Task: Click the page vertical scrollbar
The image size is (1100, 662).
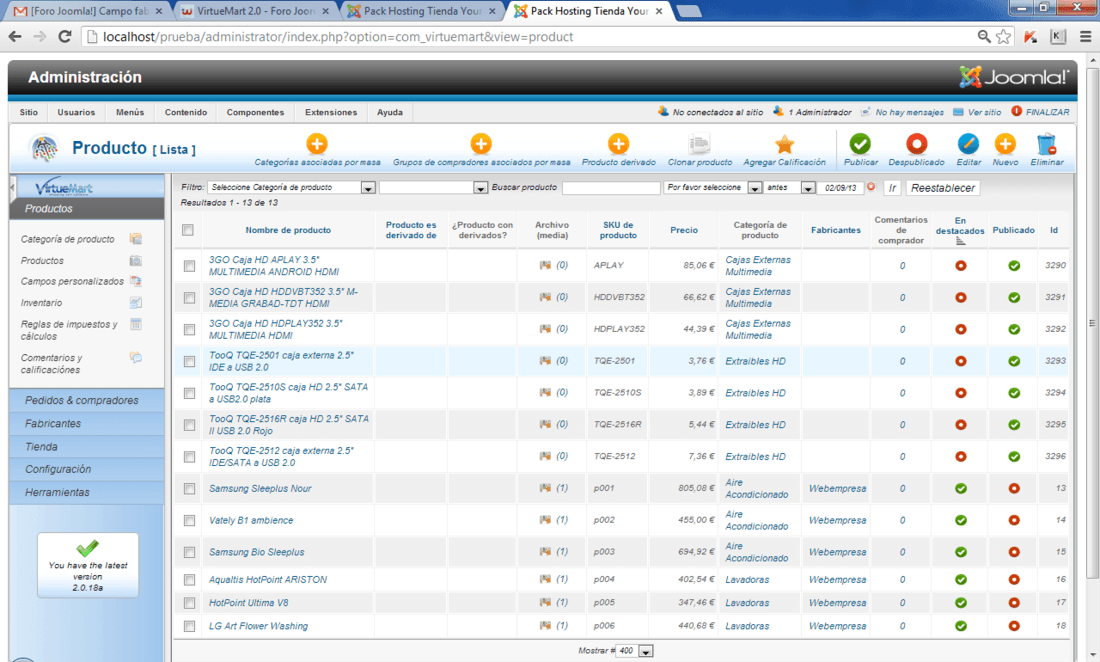Action: click(x=1092, y=323)
